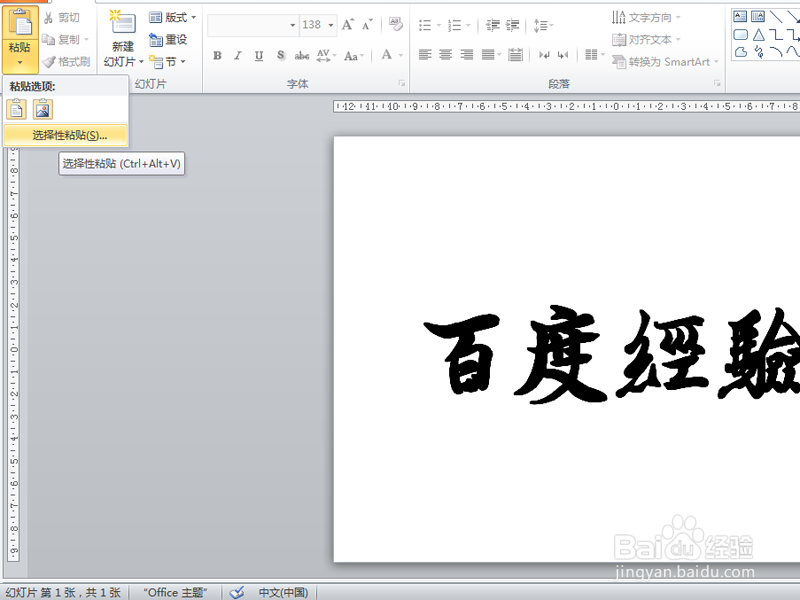Increase font size with the large A
Viewport: 800px width, 600px height.
[348, 24]
